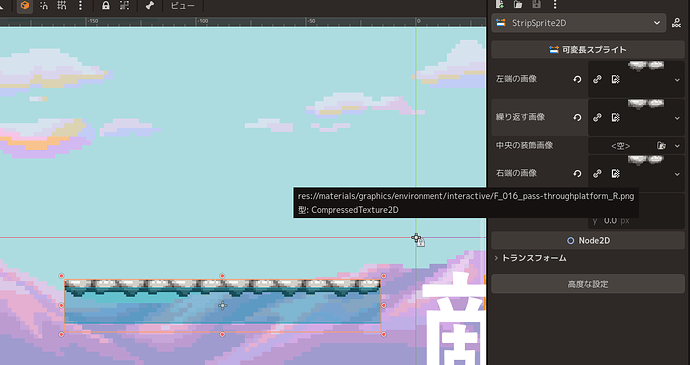690x365 pixels.
Task: Open the ビュー view menu
Action: coord(183,6)
